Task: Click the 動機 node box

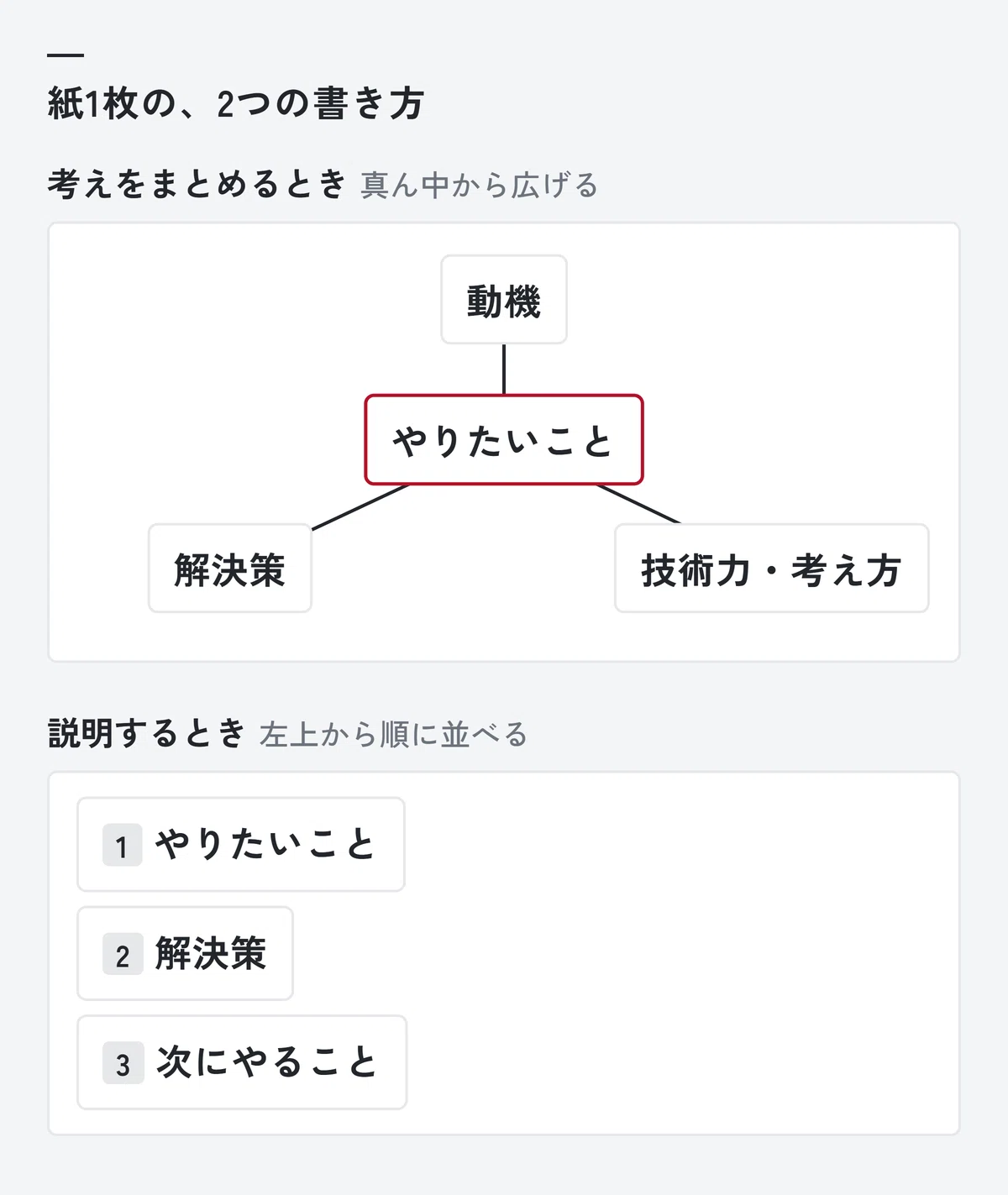Action: point(504,300)
